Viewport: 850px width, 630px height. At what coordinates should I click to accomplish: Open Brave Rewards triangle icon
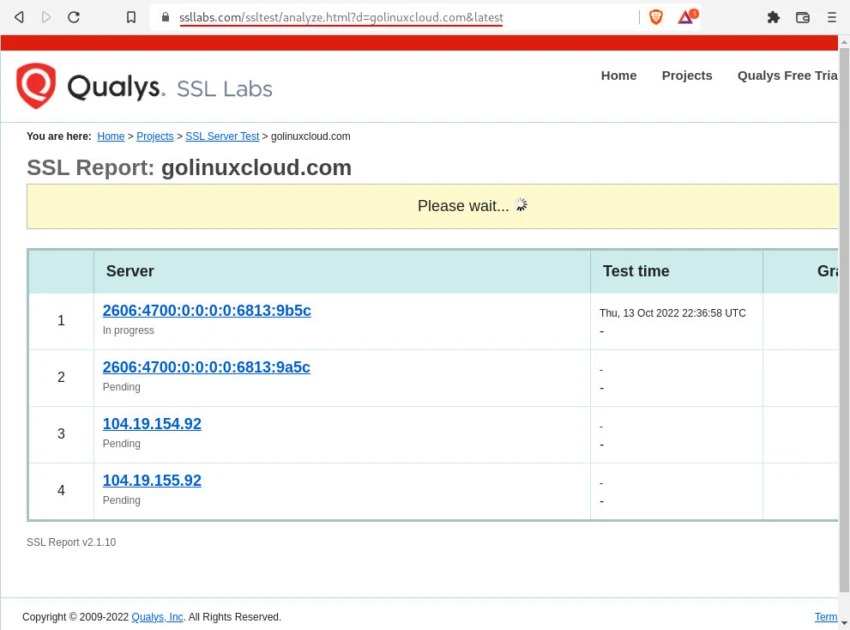click(686, 17)
